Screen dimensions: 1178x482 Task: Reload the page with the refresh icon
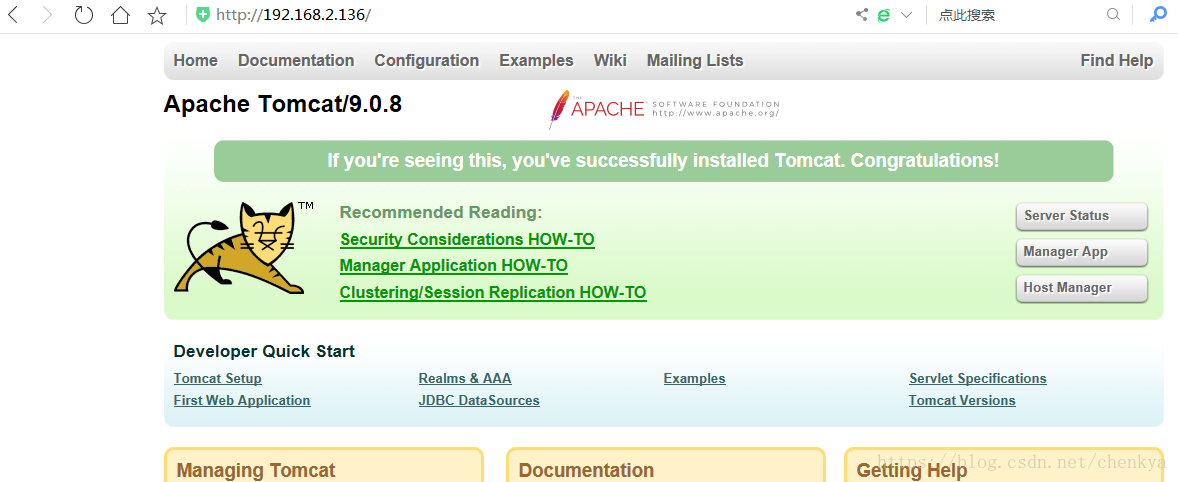[x=83, y=14]
